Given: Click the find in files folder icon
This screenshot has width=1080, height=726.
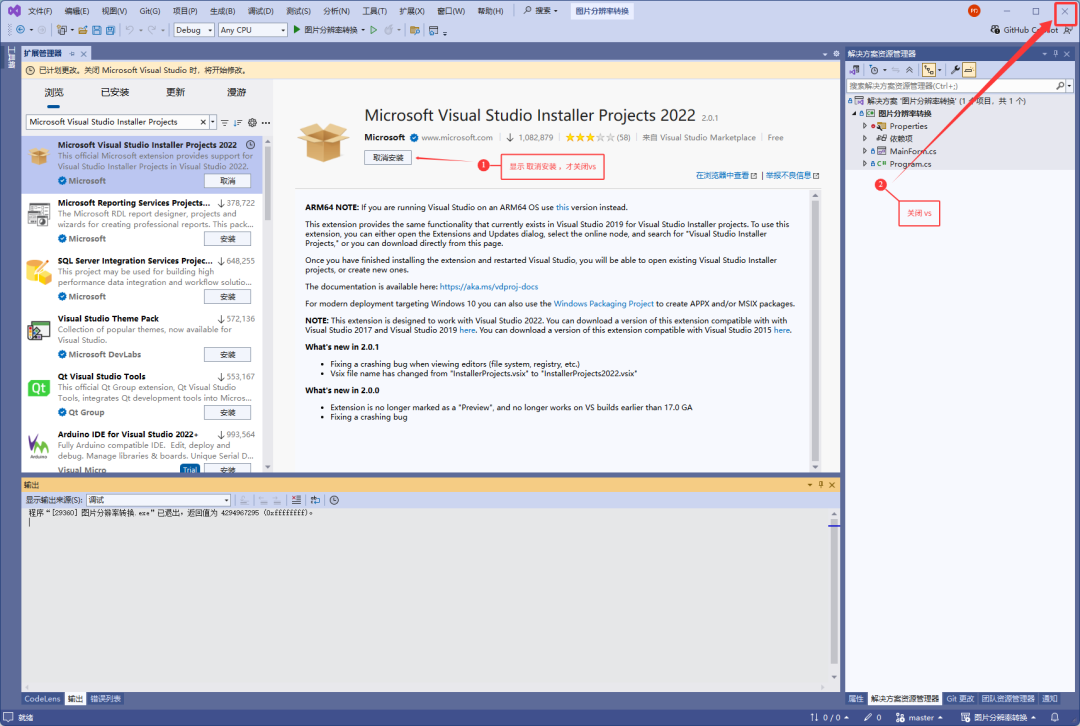Looking at the screenshot, I should 415,30.
